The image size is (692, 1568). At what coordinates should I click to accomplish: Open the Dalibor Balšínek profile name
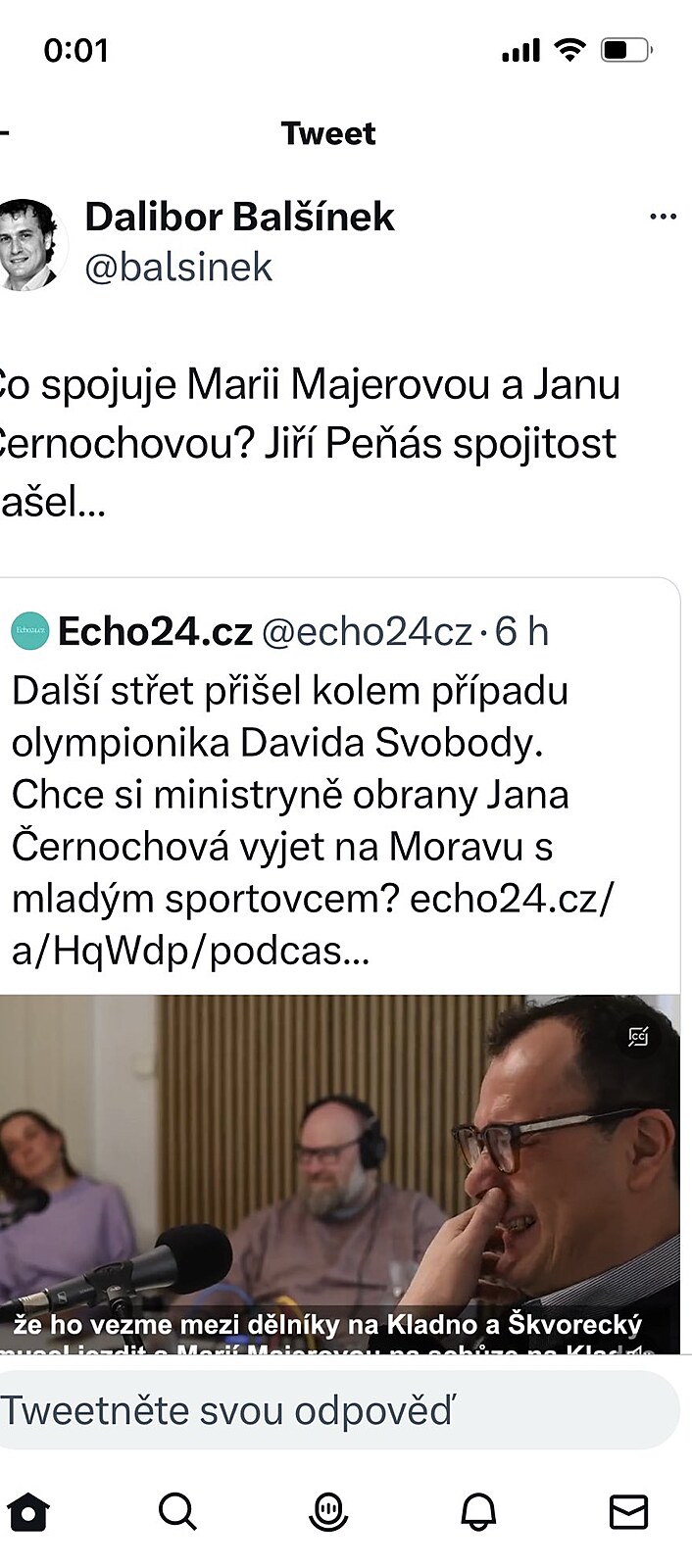pyautogui.click(x=239, y=217)
